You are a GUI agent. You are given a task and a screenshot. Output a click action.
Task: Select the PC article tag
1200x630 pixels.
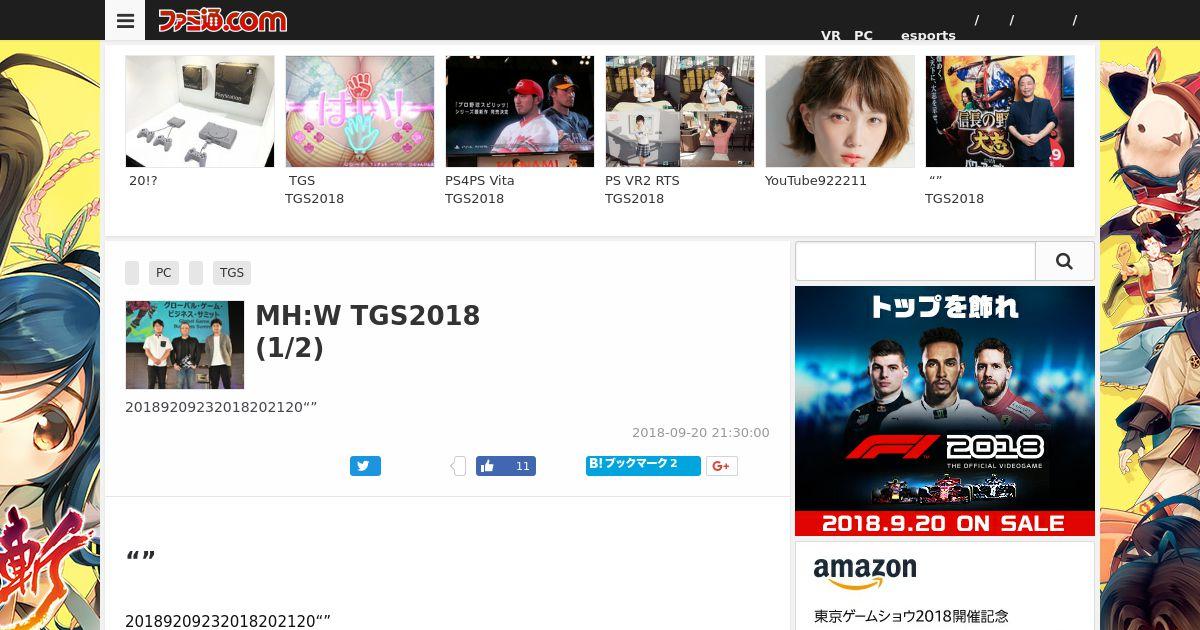pos(164,272)
